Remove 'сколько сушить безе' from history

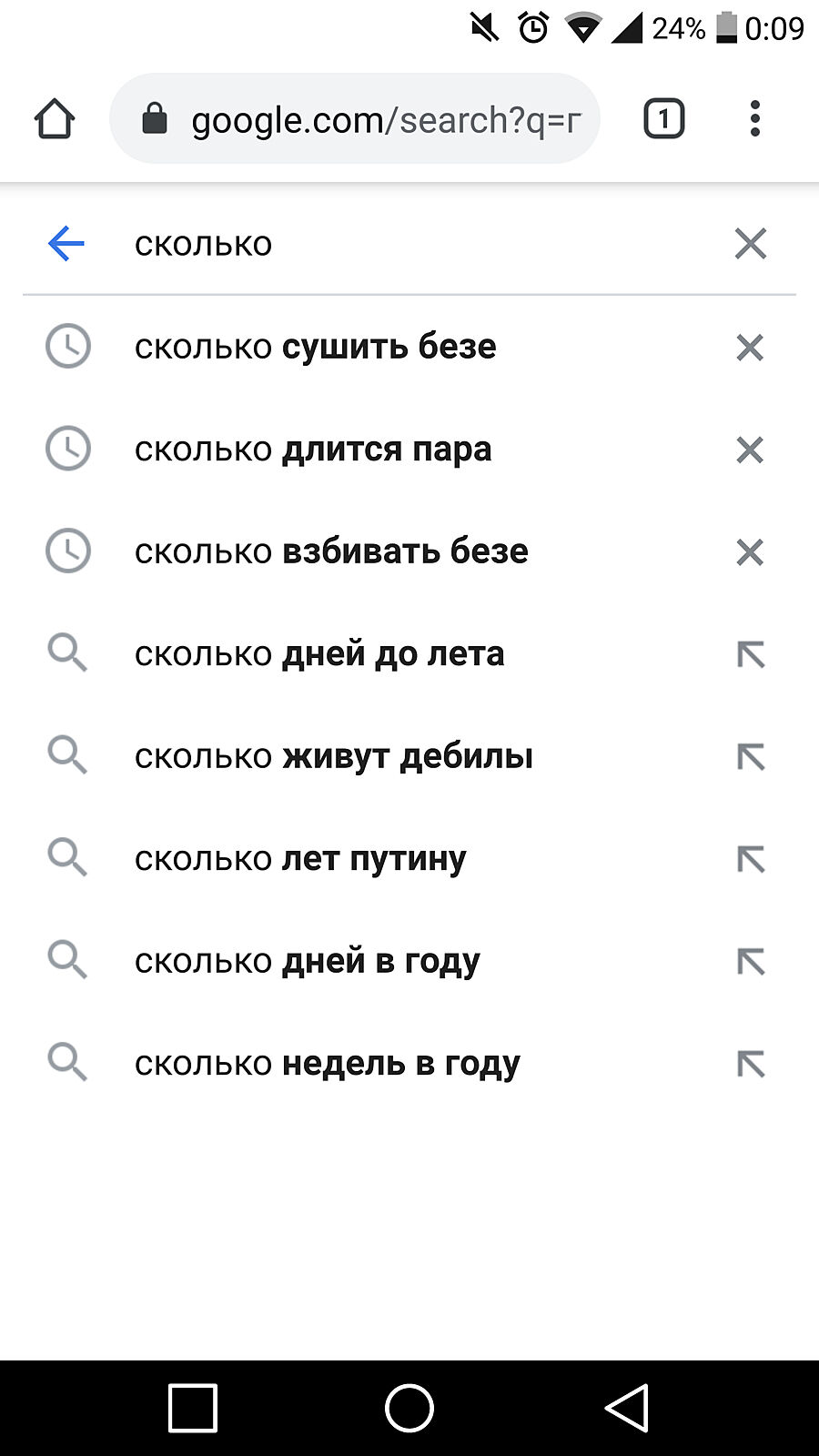(x=750, y=347)
